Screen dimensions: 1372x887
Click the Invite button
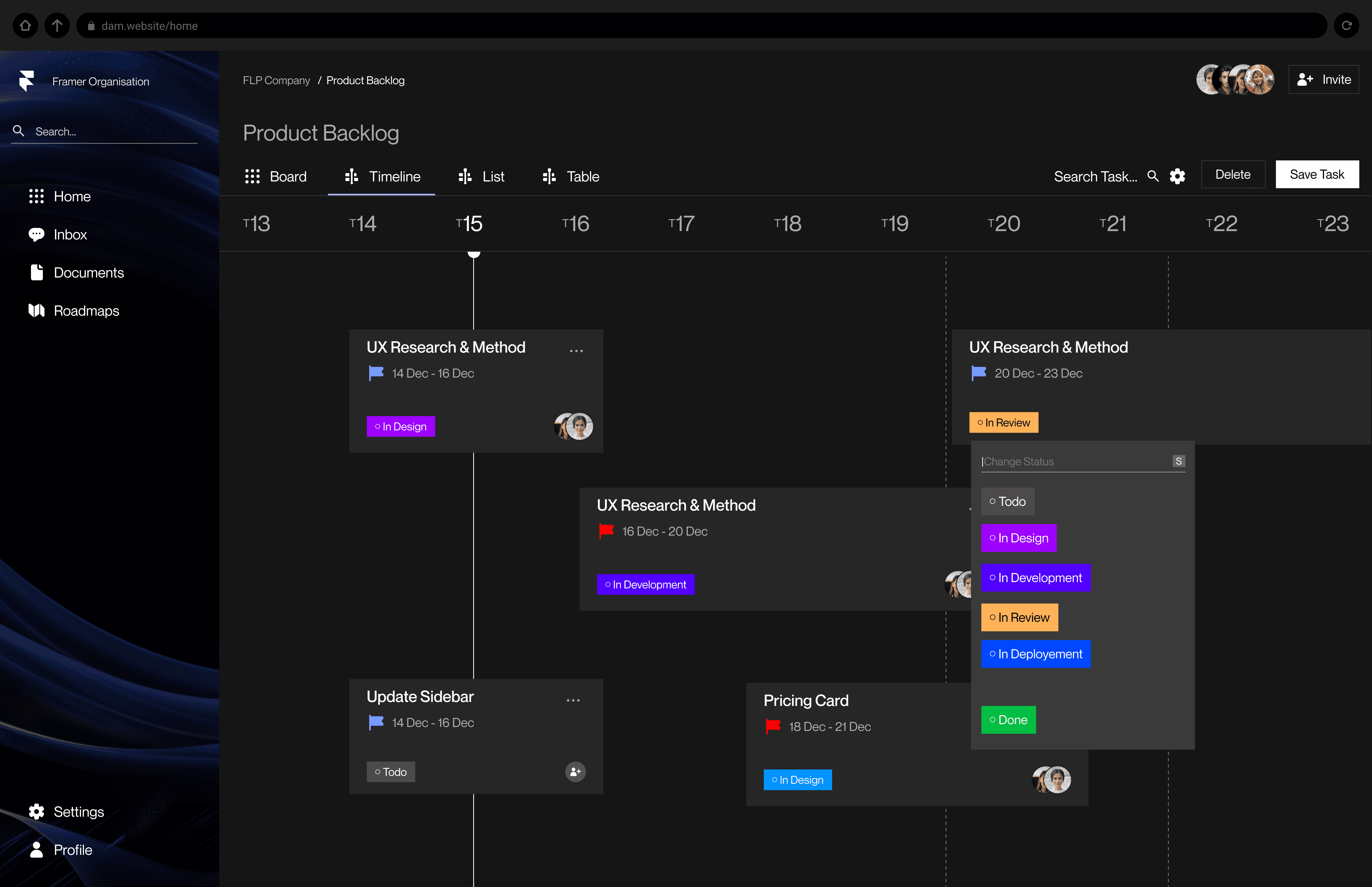(x=1323, y=79)
